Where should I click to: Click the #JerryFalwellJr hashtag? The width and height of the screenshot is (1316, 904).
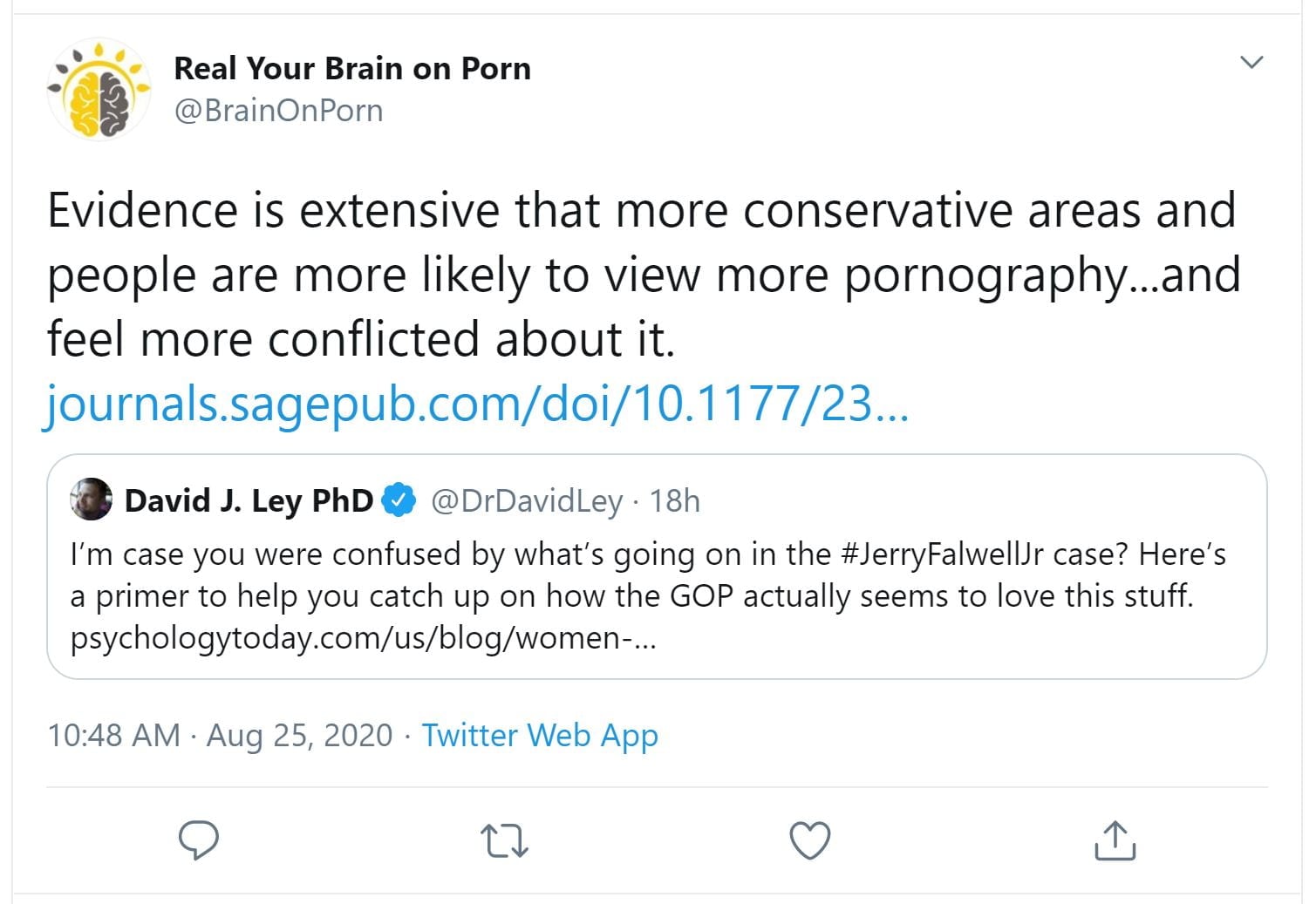[942, 554]
